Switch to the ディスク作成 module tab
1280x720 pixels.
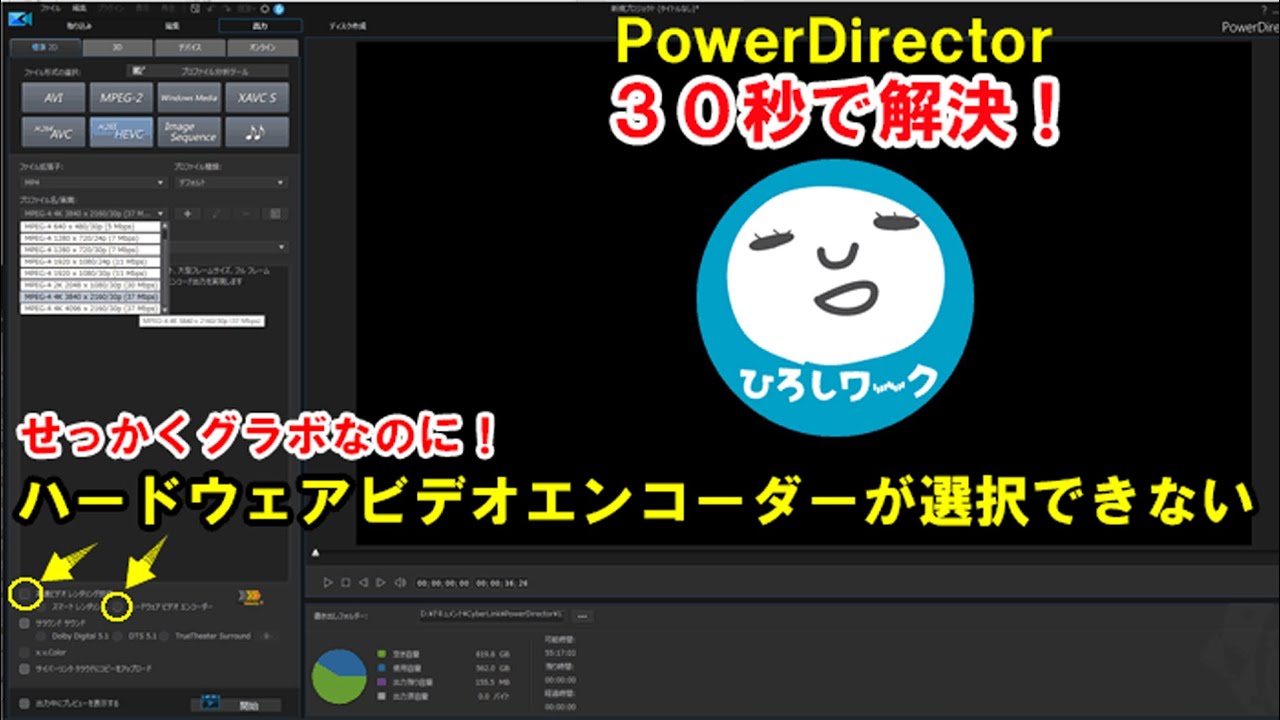point(349,25)
